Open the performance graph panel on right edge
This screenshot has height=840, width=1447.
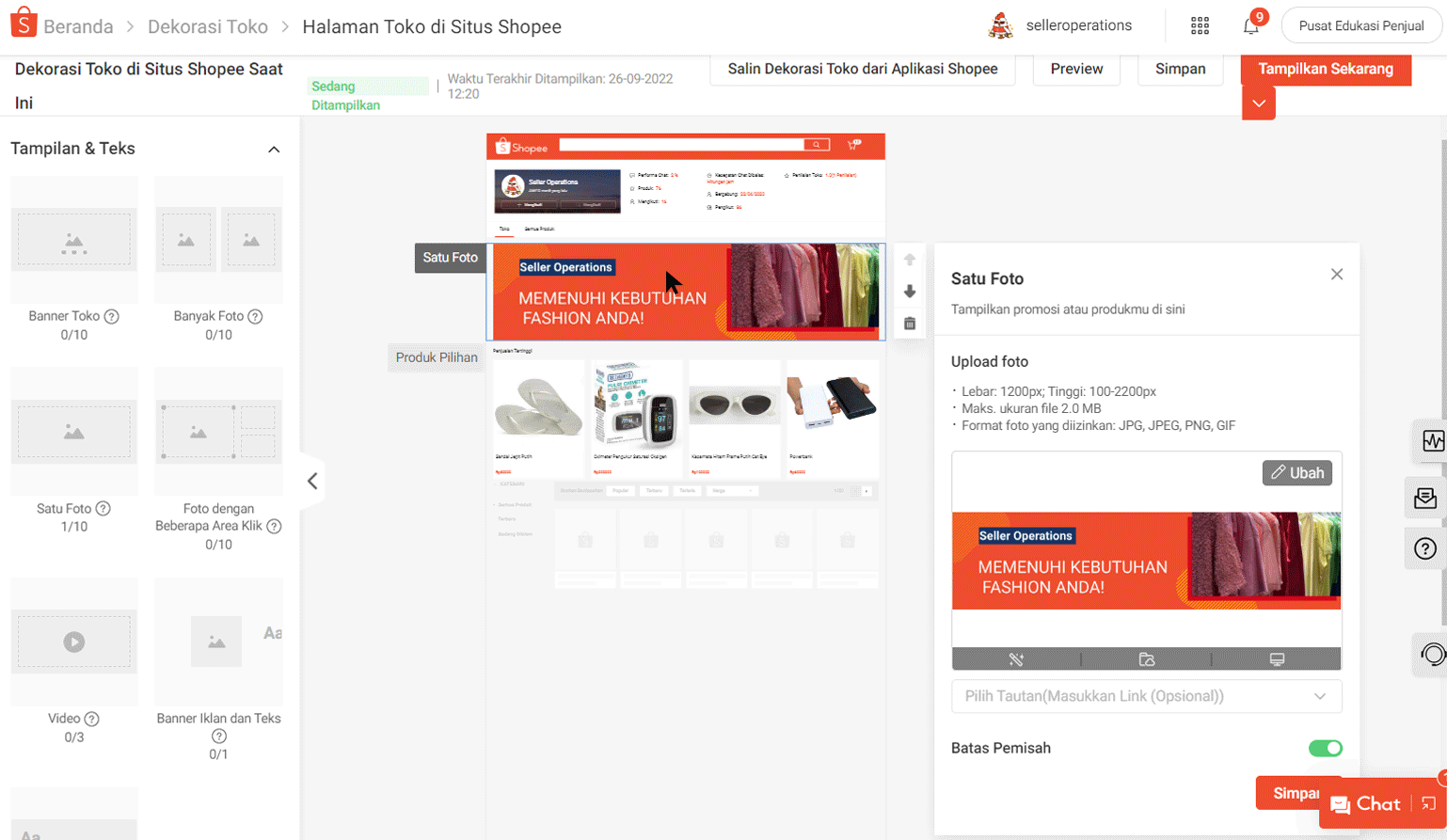pyautogui.click(x=1426, y=440)
